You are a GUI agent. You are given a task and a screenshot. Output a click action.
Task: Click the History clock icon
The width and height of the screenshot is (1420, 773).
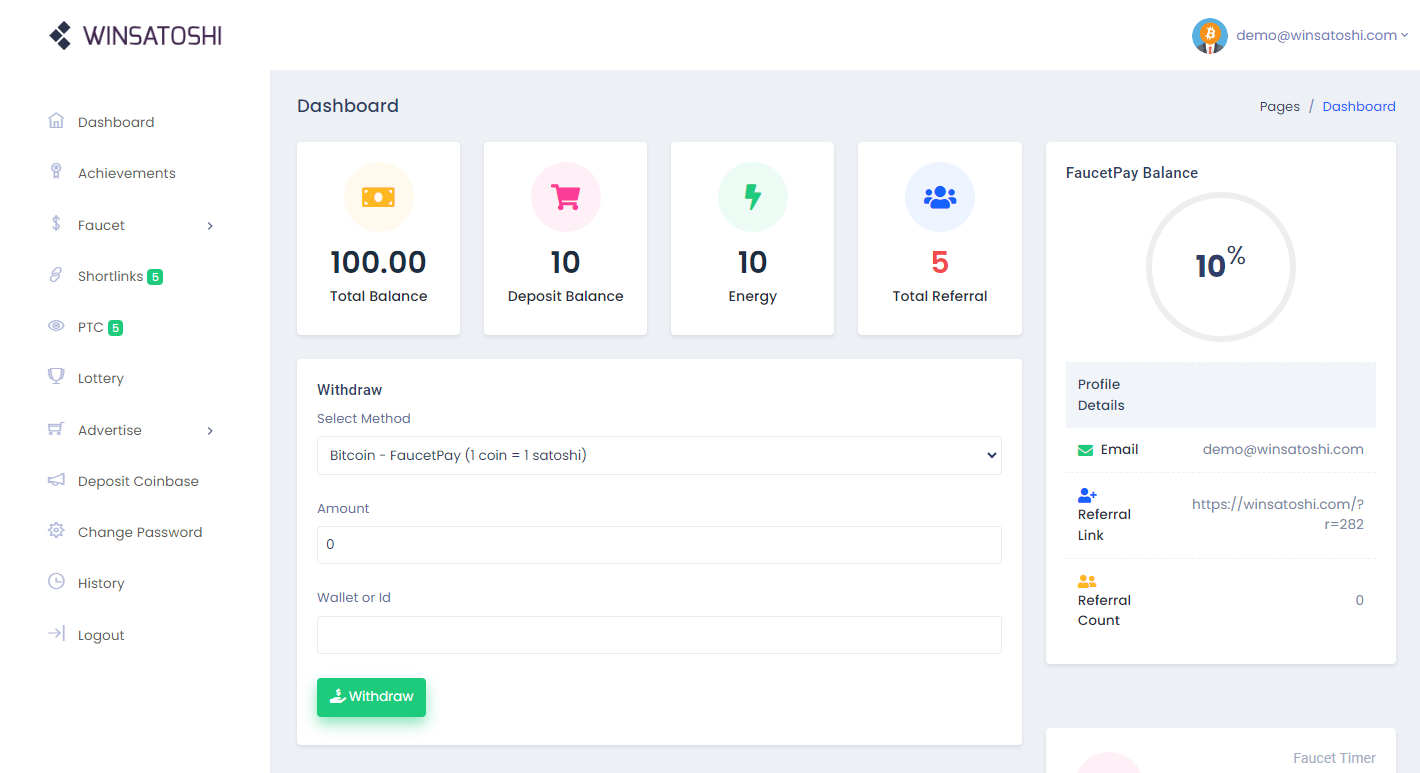point(56,582)
